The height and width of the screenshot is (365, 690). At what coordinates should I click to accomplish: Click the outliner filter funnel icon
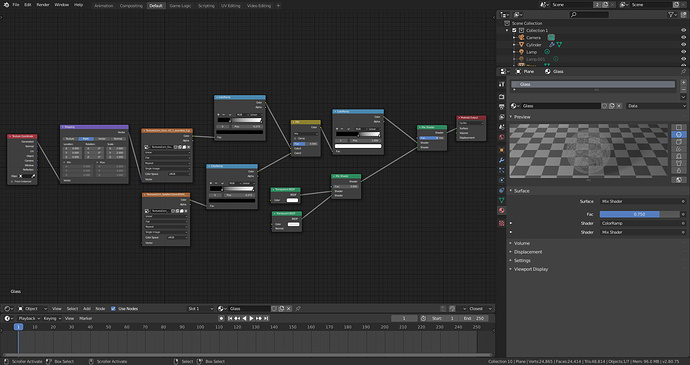pos(671,15)
